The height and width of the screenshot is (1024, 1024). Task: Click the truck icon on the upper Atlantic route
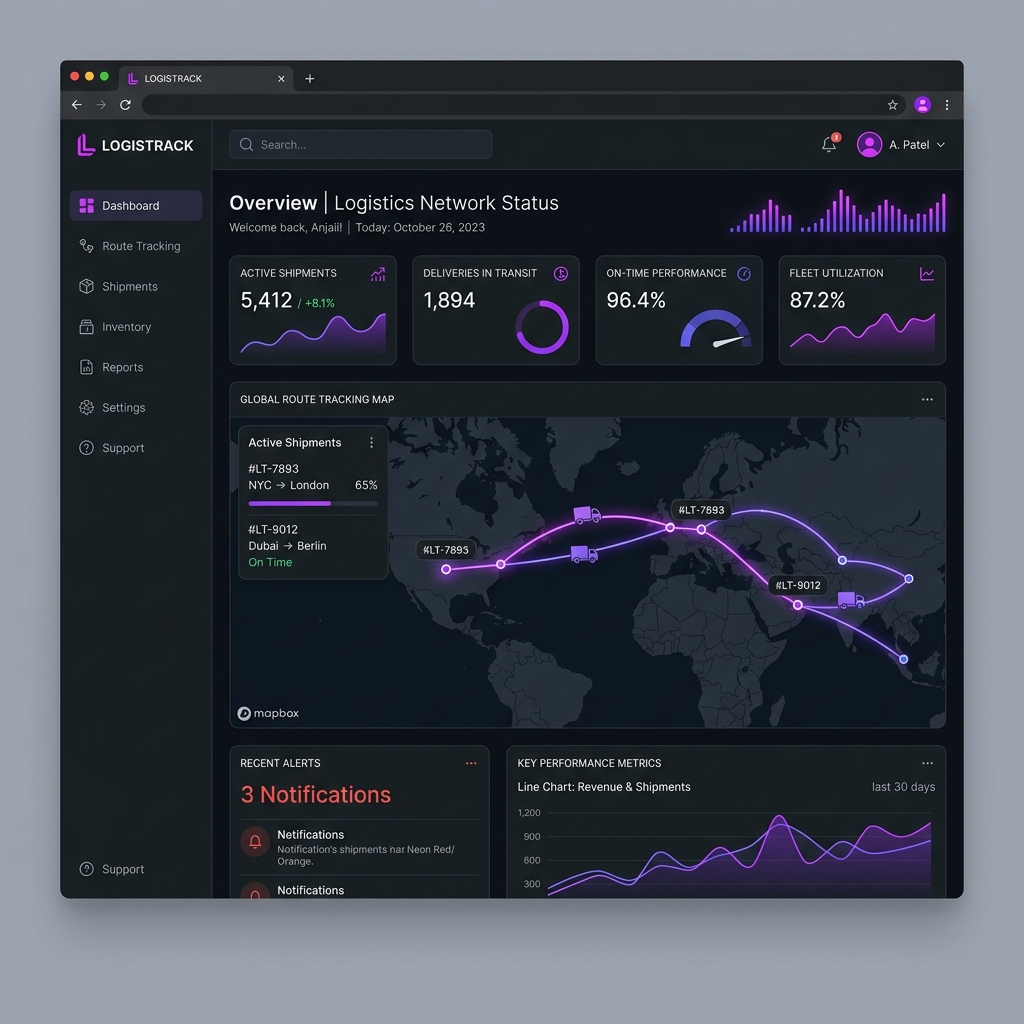point(587,515)
